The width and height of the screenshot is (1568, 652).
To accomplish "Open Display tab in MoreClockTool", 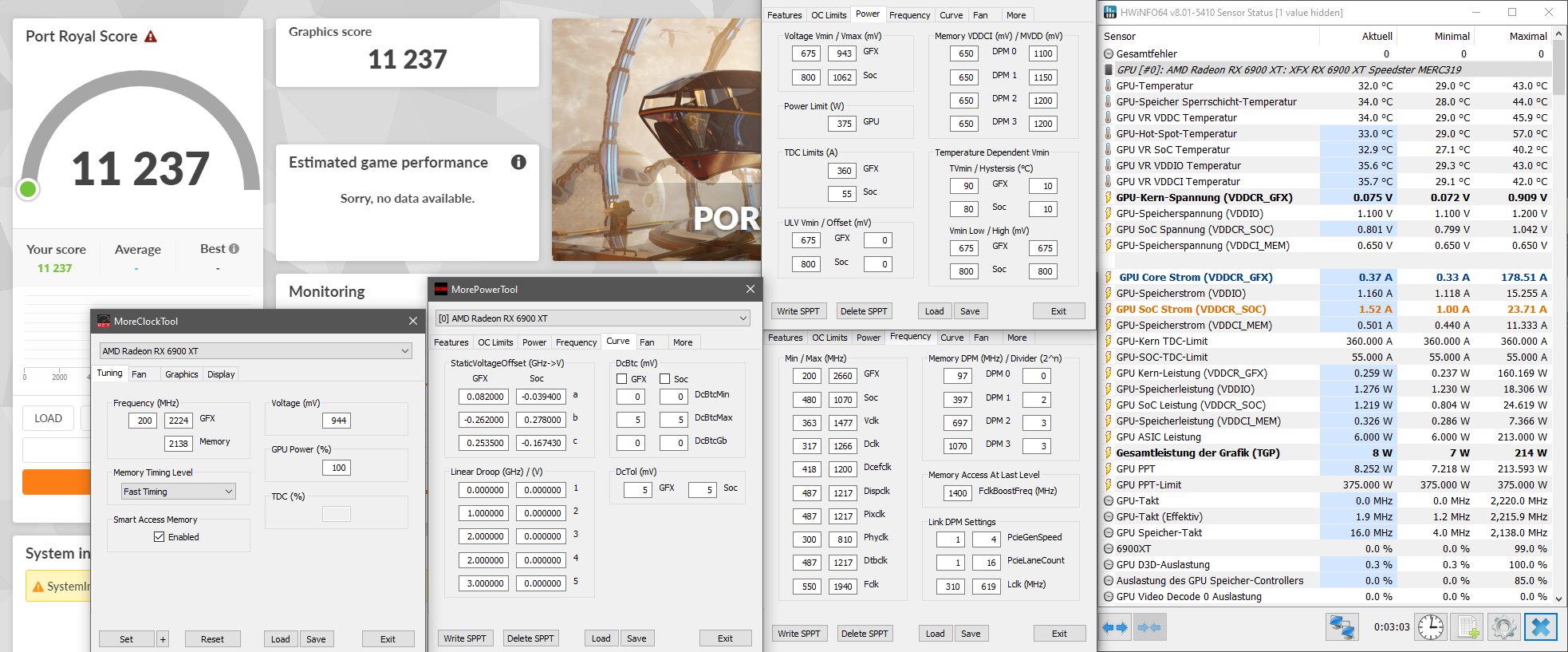I will pyautogui.click(x=221, y=374).
